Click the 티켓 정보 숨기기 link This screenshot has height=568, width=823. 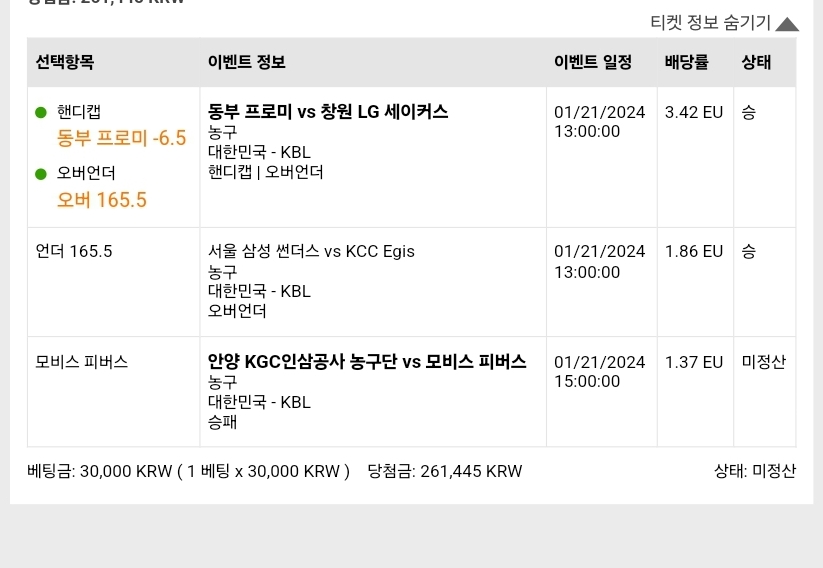point(710,23)
